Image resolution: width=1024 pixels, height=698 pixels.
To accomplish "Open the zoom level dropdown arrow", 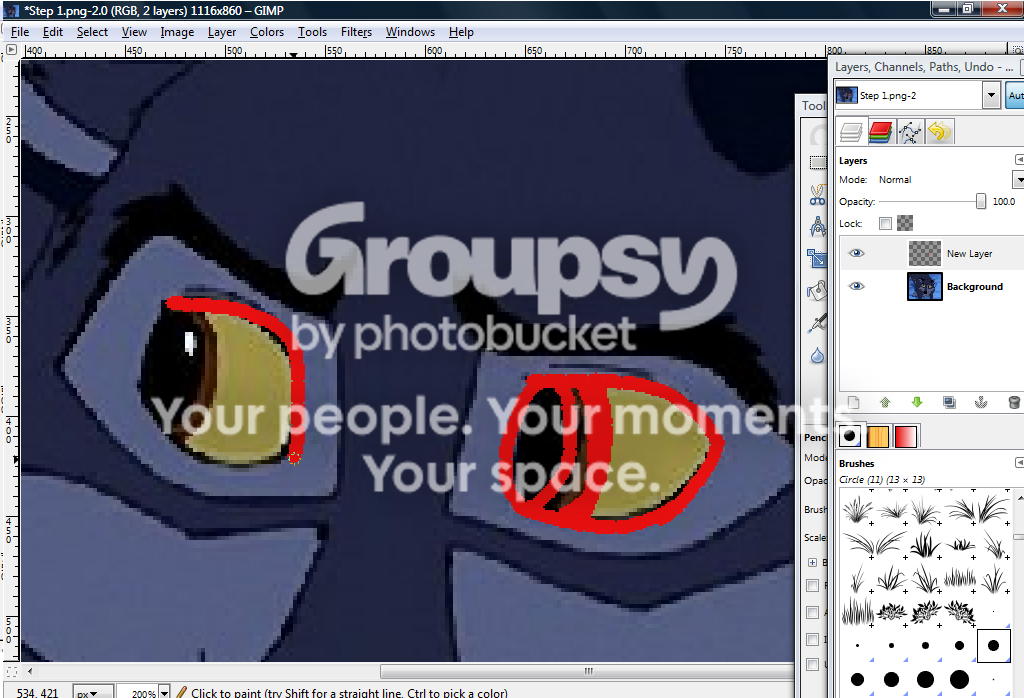I will pos(165,693).
